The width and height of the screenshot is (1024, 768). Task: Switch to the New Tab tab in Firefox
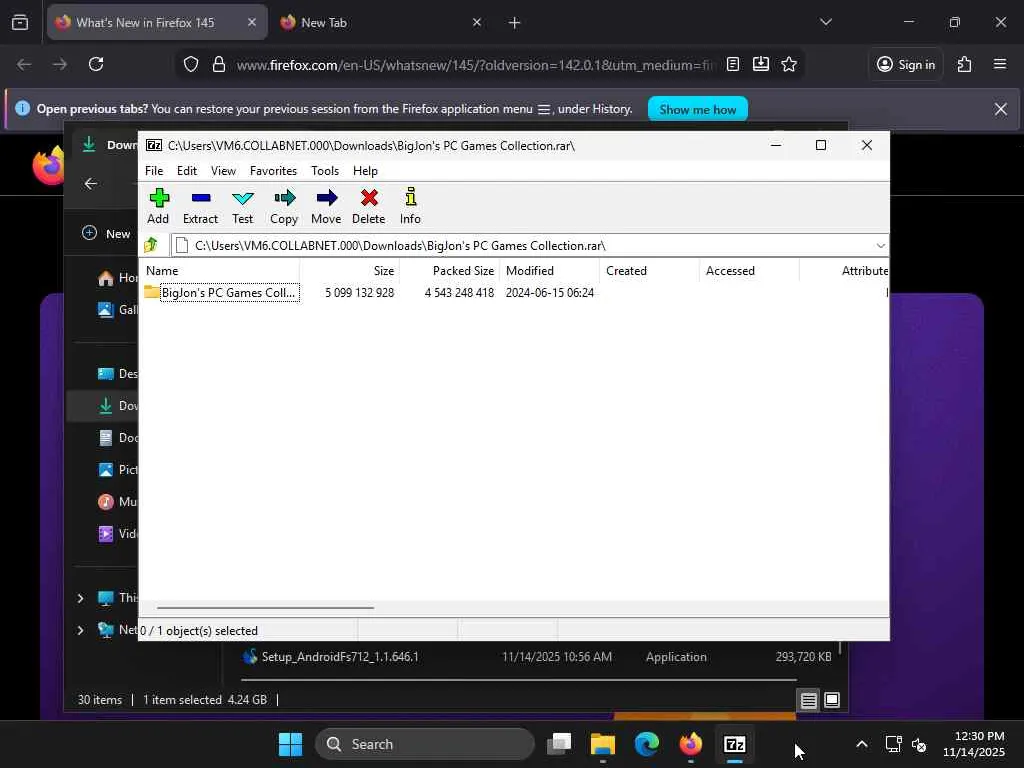[381, 22]
